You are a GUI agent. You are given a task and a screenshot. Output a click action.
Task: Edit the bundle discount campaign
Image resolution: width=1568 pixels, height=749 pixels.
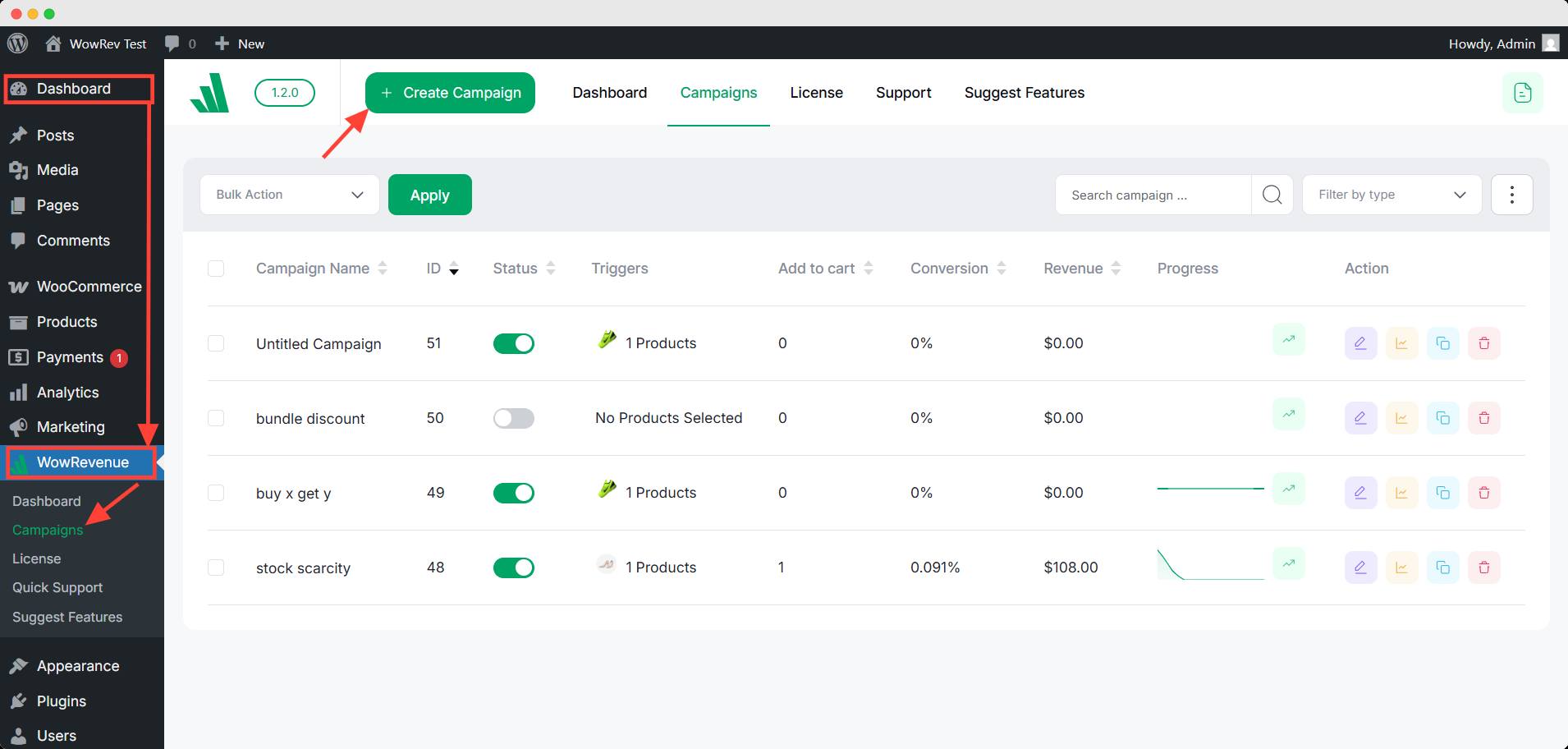[1360, 418]
